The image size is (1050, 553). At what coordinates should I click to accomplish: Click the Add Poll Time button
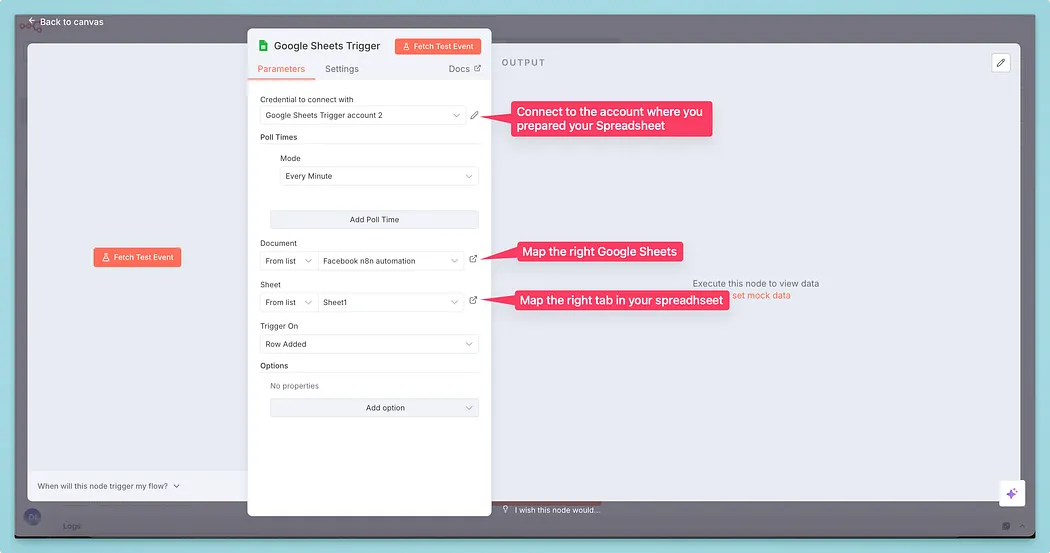(x=374, y=220)
